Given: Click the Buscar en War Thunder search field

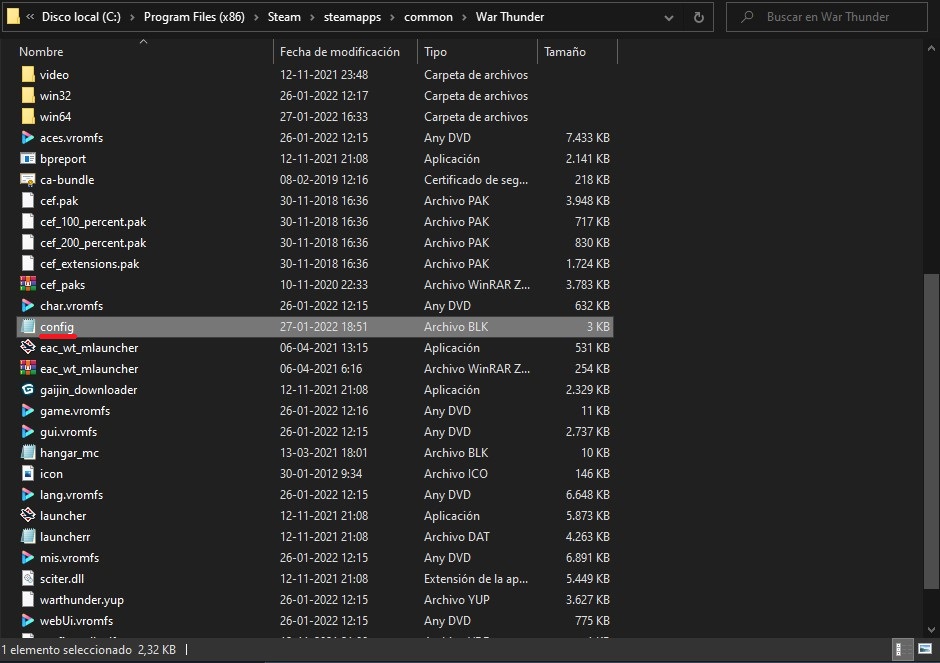Looking at the screenshot, I should point(827,17).
